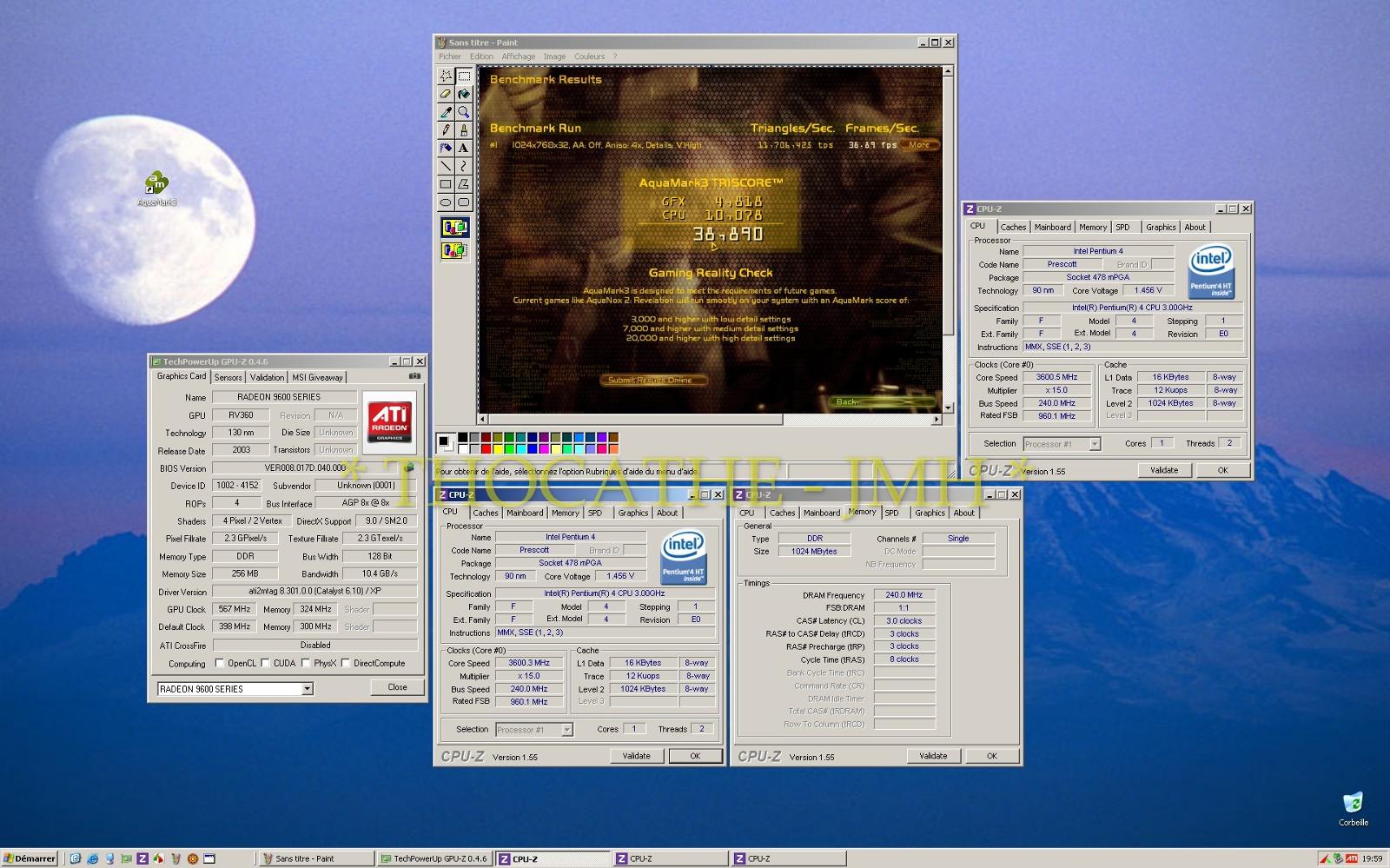Expand Processor #1 selection in the right CPU-Z window
The image size is (1390, 868).
(x=1095, y=444)
